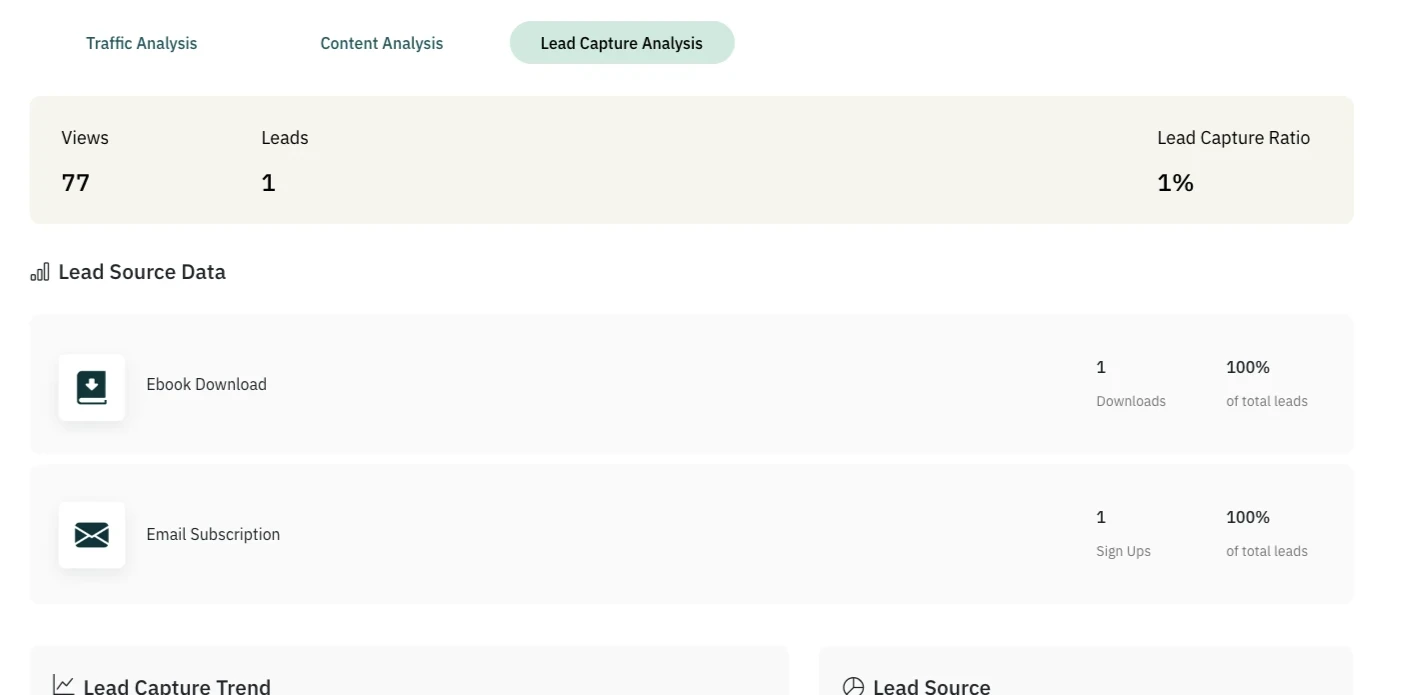Click the line chart icon beside Lead Capture Trend
The image size is (1407, 695).
pos(63,684)
